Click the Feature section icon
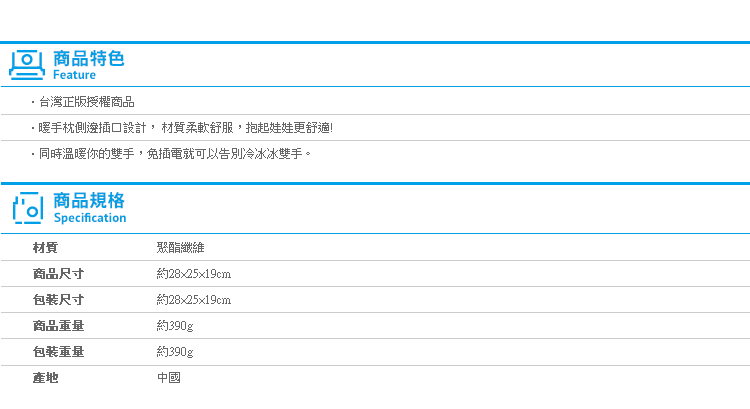The width and height of the screenshot is (750, 409). (x=27, y=65)
